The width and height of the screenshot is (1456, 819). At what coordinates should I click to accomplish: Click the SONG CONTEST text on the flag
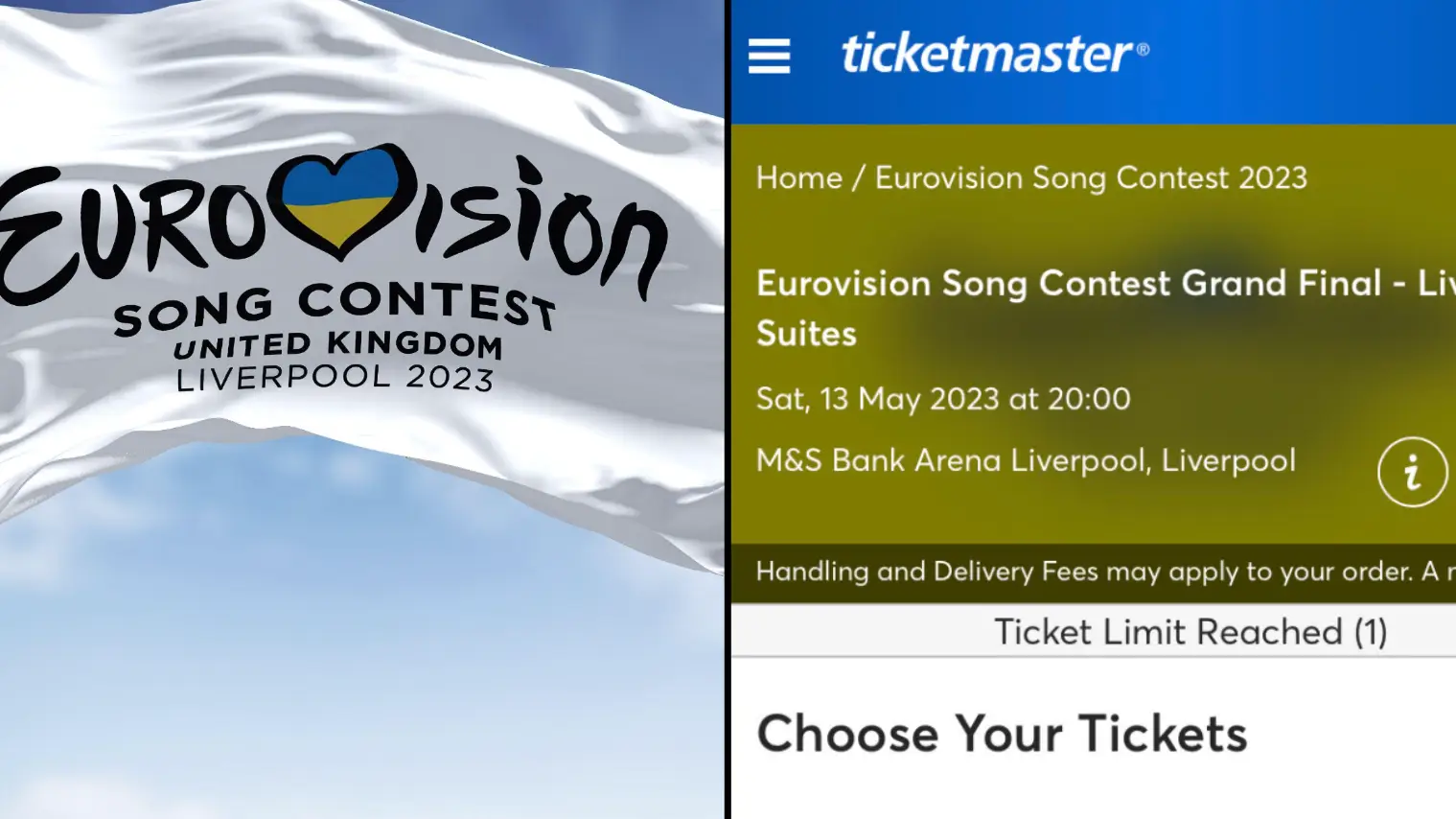tap(334, 307)
